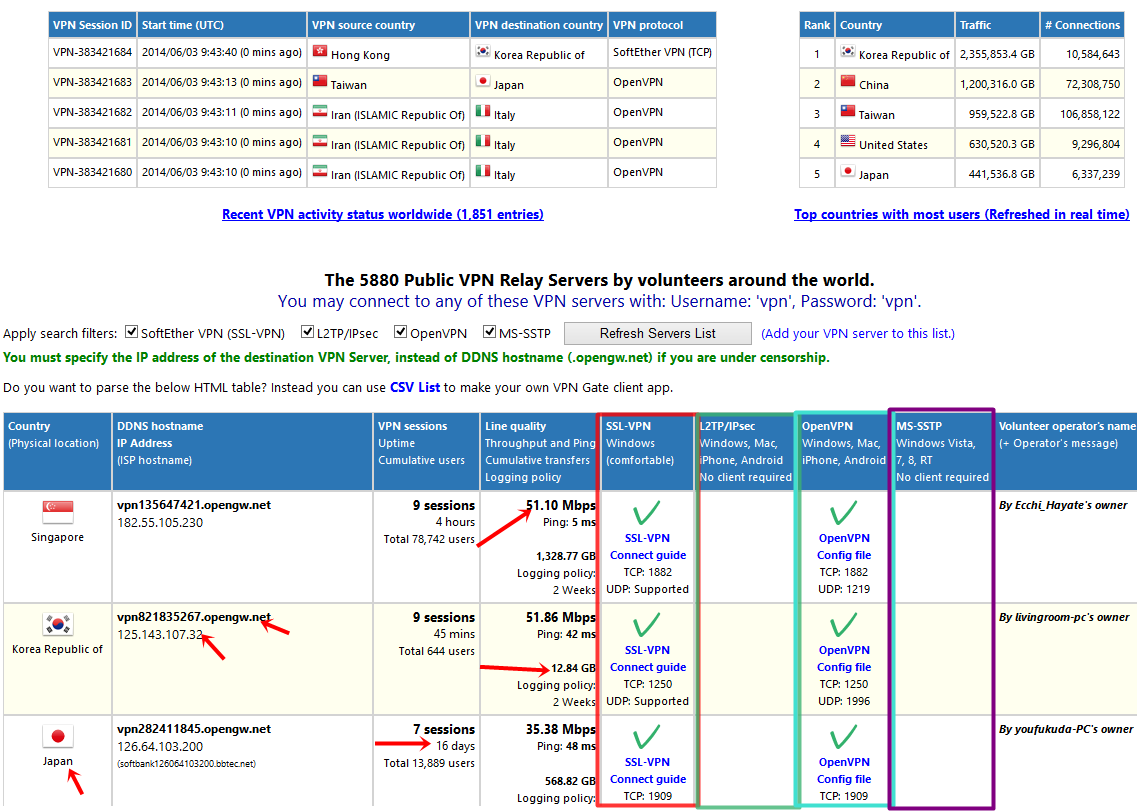Click the MS-SSTP column header
Image resolution: width=1137 pixels, height=811 pixels.
(942, 451)
